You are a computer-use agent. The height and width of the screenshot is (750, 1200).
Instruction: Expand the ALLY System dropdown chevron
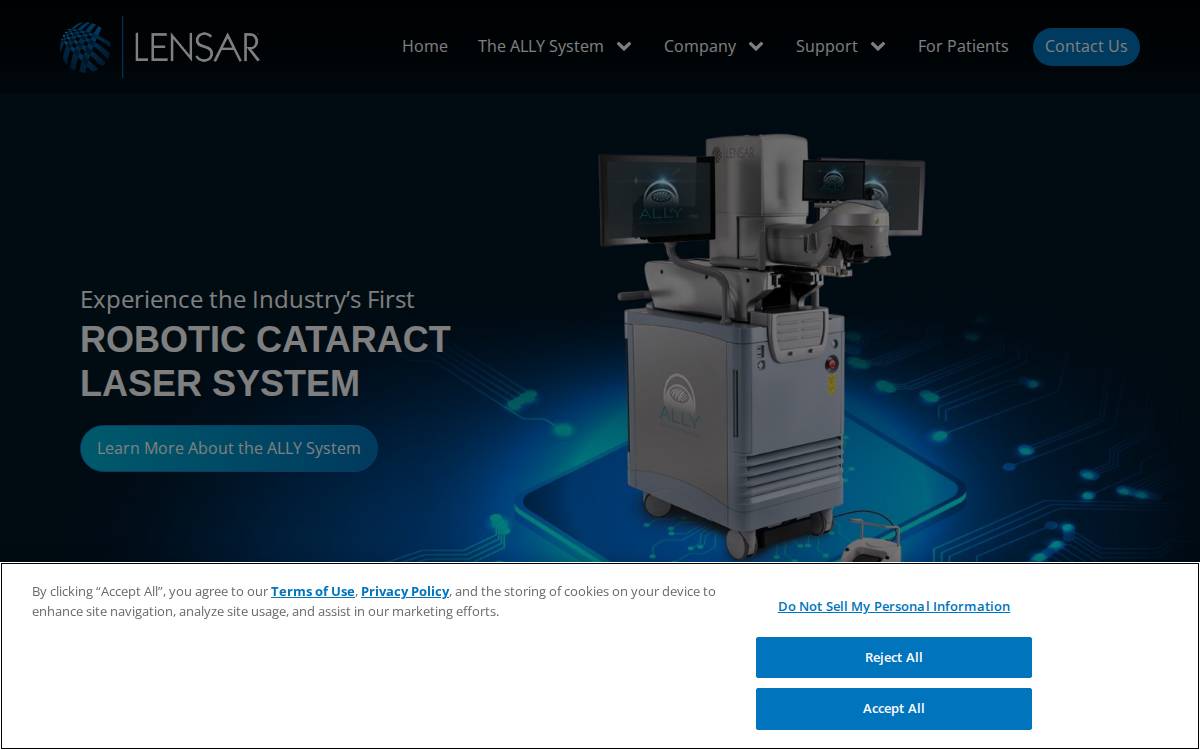point(624,46)
